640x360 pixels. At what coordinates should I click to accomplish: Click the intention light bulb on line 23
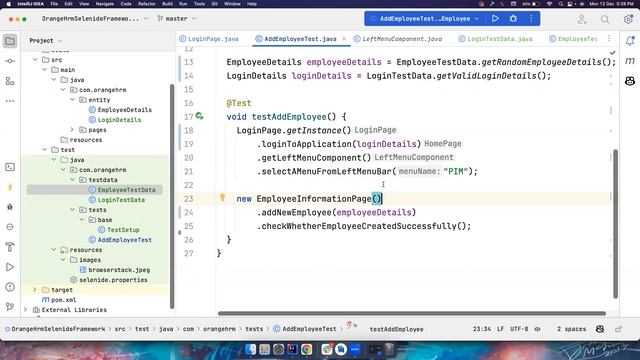point(222,198)
